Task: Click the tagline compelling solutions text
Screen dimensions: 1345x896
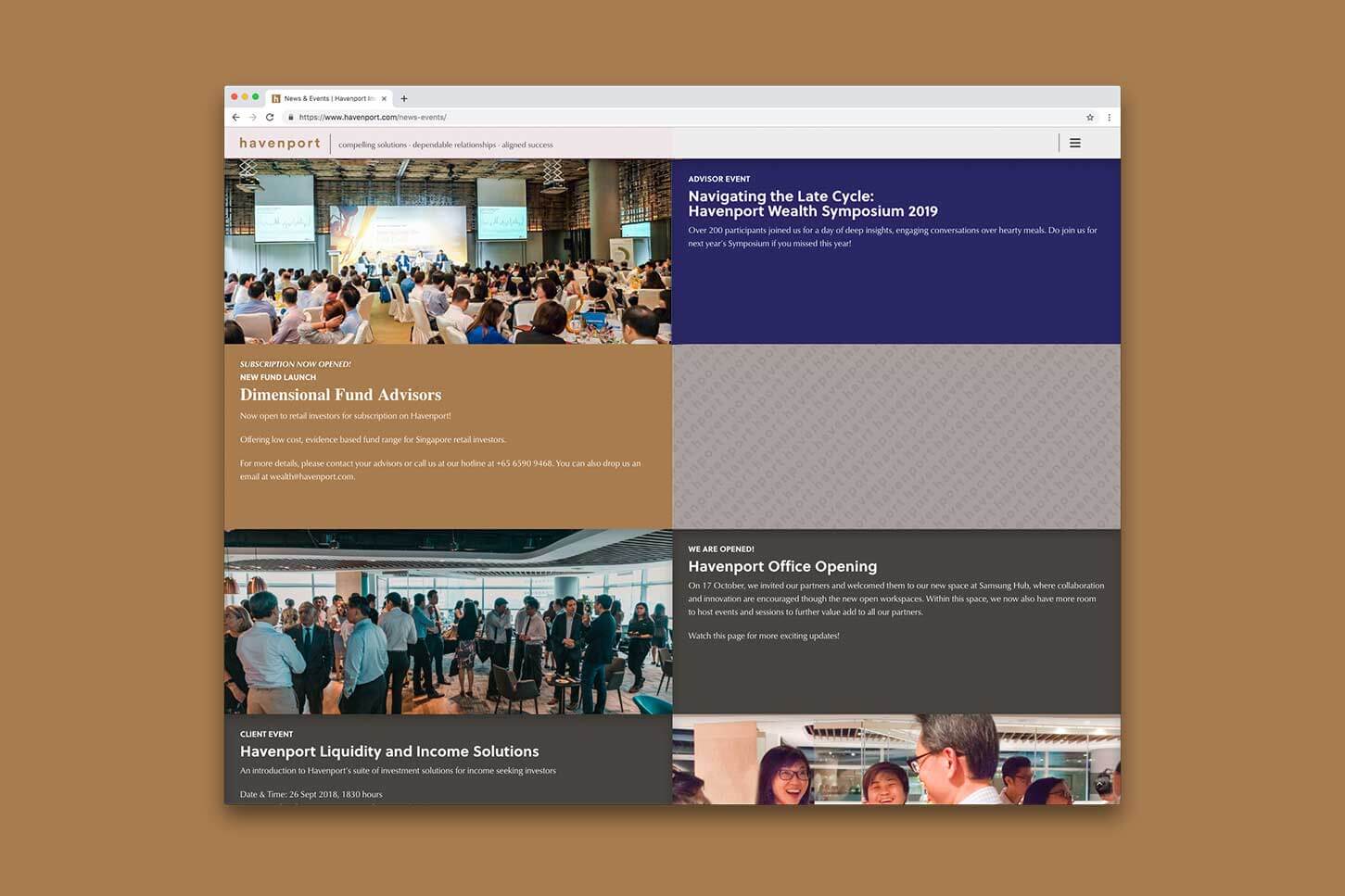Action: [x=446, y=145]
